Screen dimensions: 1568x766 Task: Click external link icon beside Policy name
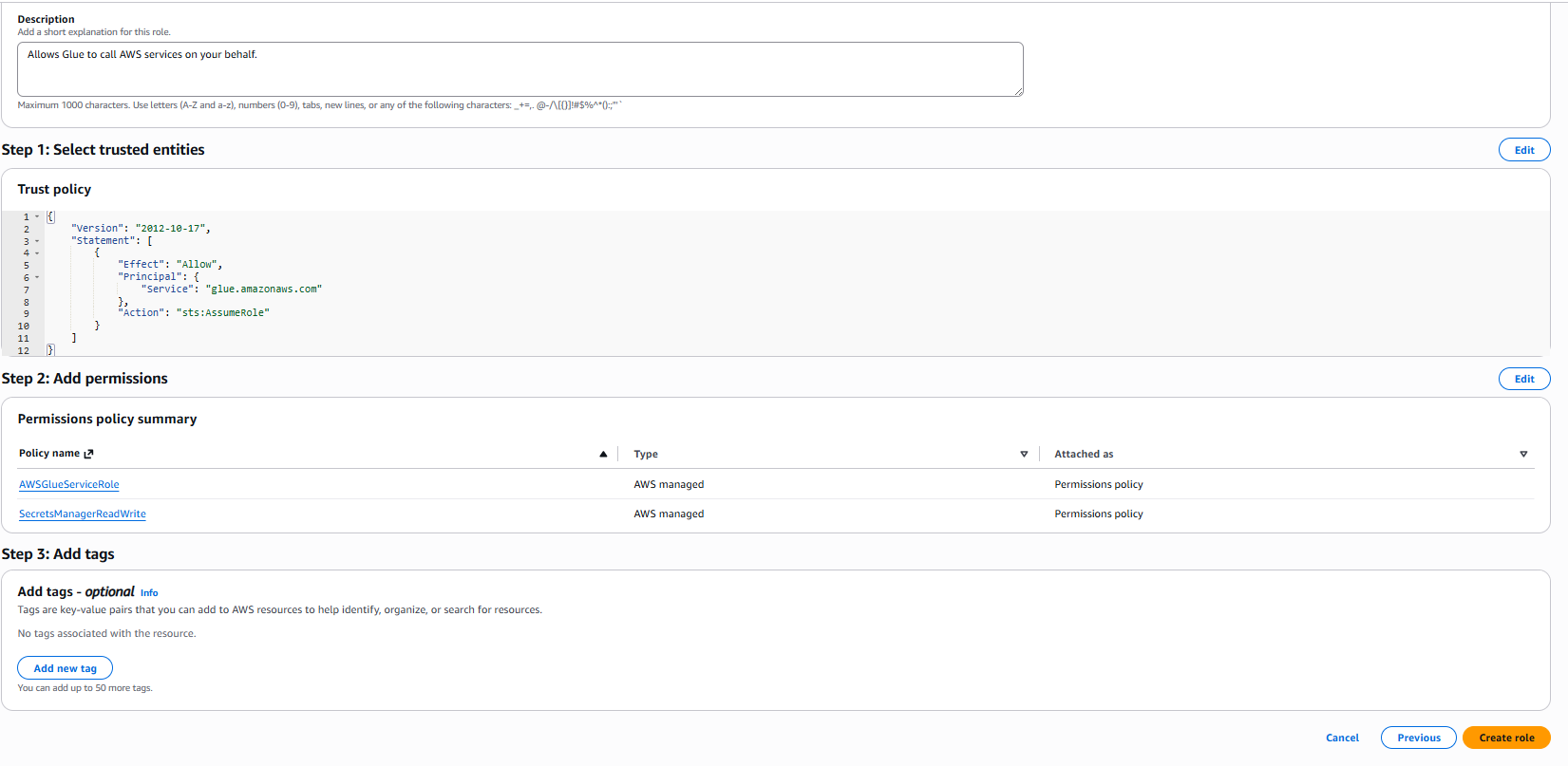tap(89, 454)
